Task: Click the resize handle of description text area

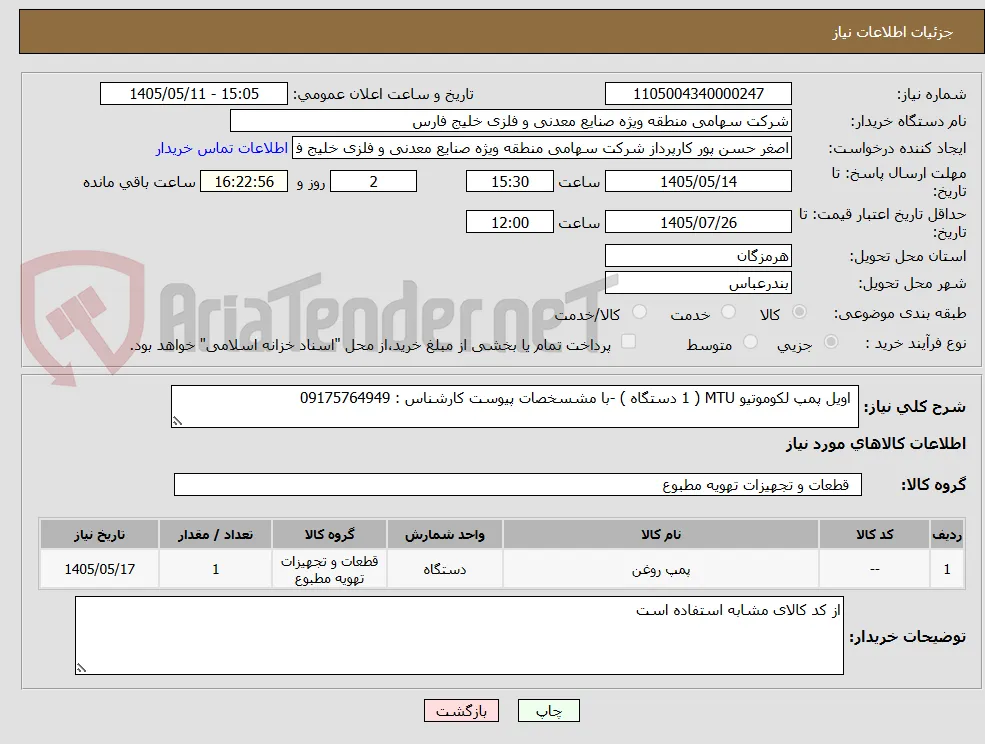Action: click(177, 422)
